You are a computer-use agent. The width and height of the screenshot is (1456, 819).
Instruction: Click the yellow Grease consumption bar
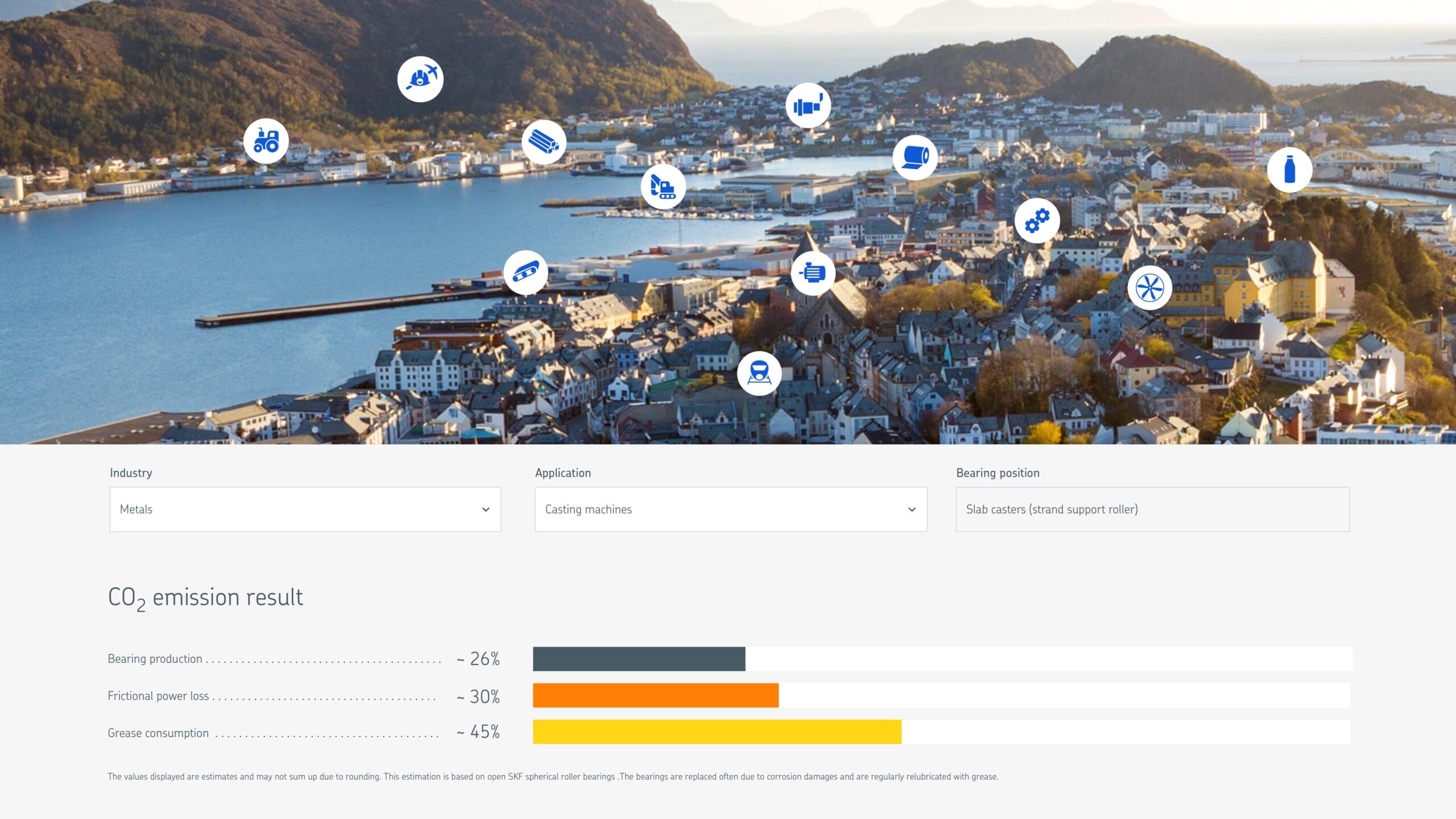click(717, 732)
